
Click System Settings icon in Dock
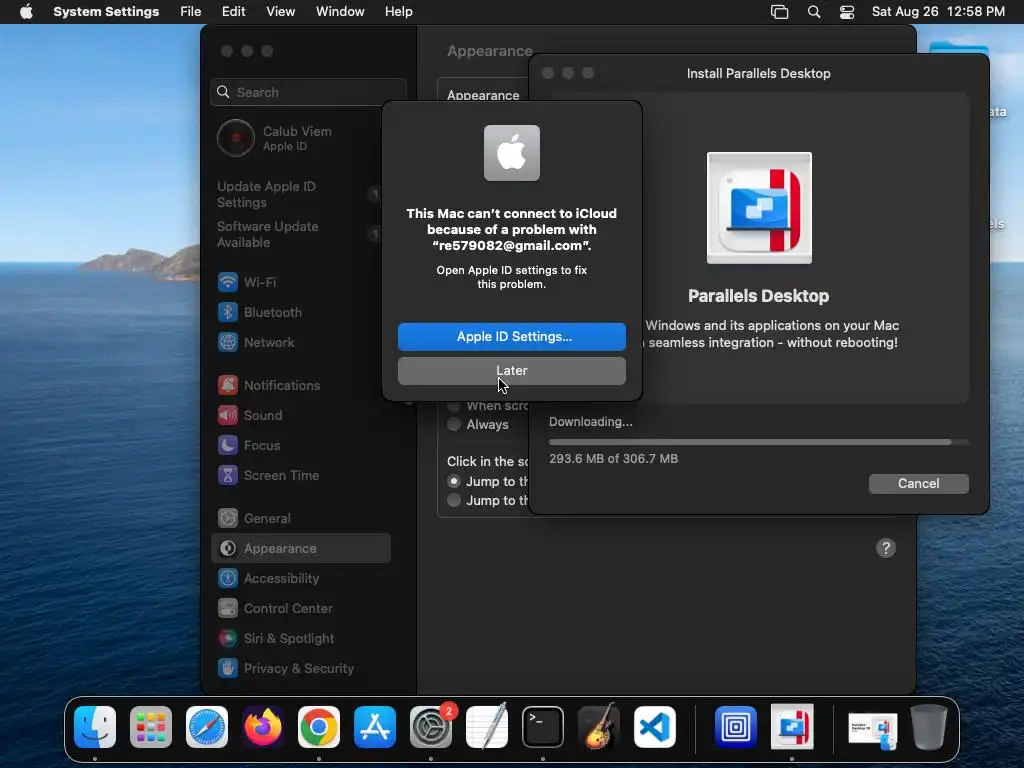(x=431, y=727)
